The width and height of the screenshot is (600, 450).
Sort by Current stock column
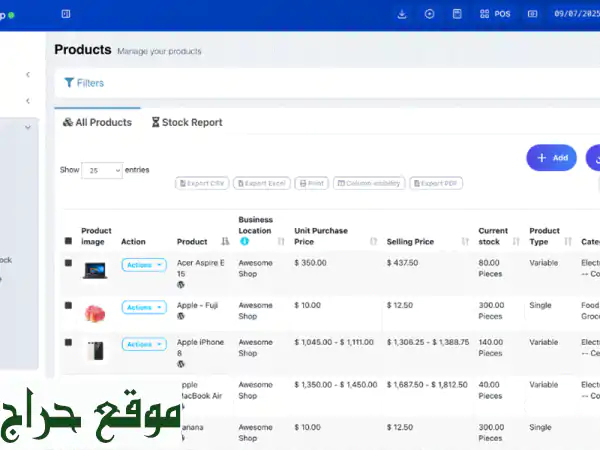(516, 241)
